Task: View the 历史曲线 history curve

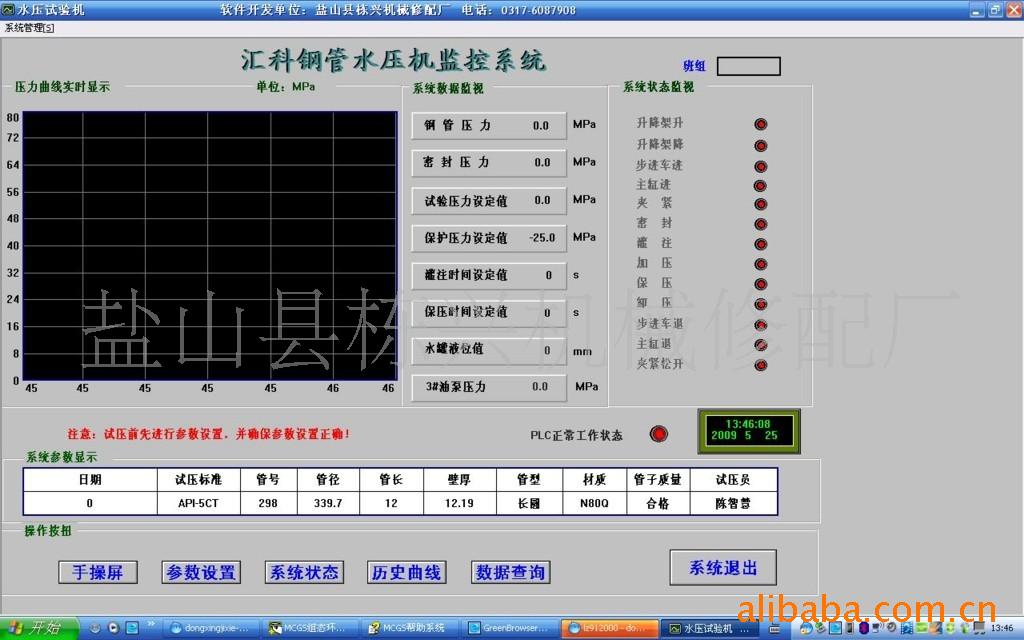Action: (x=407, y=572)
